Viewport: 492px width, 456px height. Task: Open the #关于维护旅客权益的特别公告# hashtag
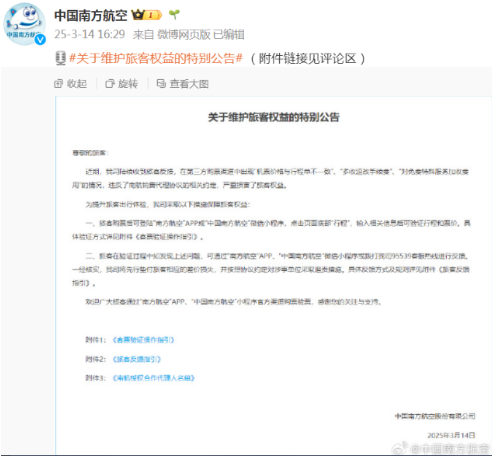tap(156, 58)
